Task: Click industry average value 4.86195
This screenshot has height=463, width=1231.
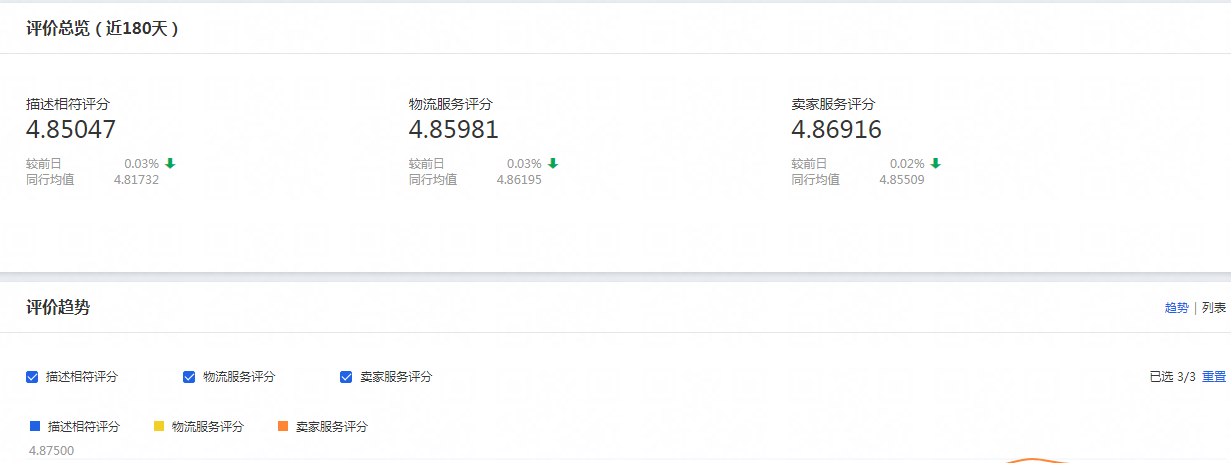Action: 519,180
